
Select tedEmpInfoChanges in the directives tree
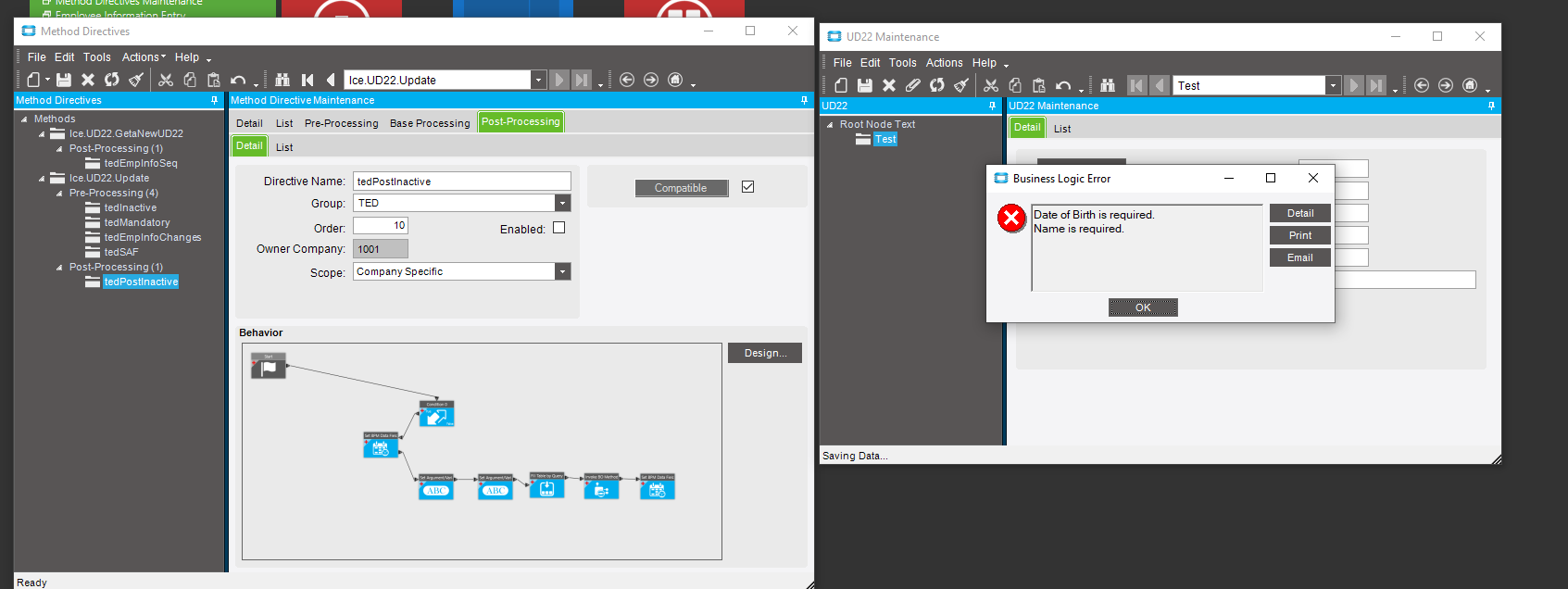(x=153, y=237)
